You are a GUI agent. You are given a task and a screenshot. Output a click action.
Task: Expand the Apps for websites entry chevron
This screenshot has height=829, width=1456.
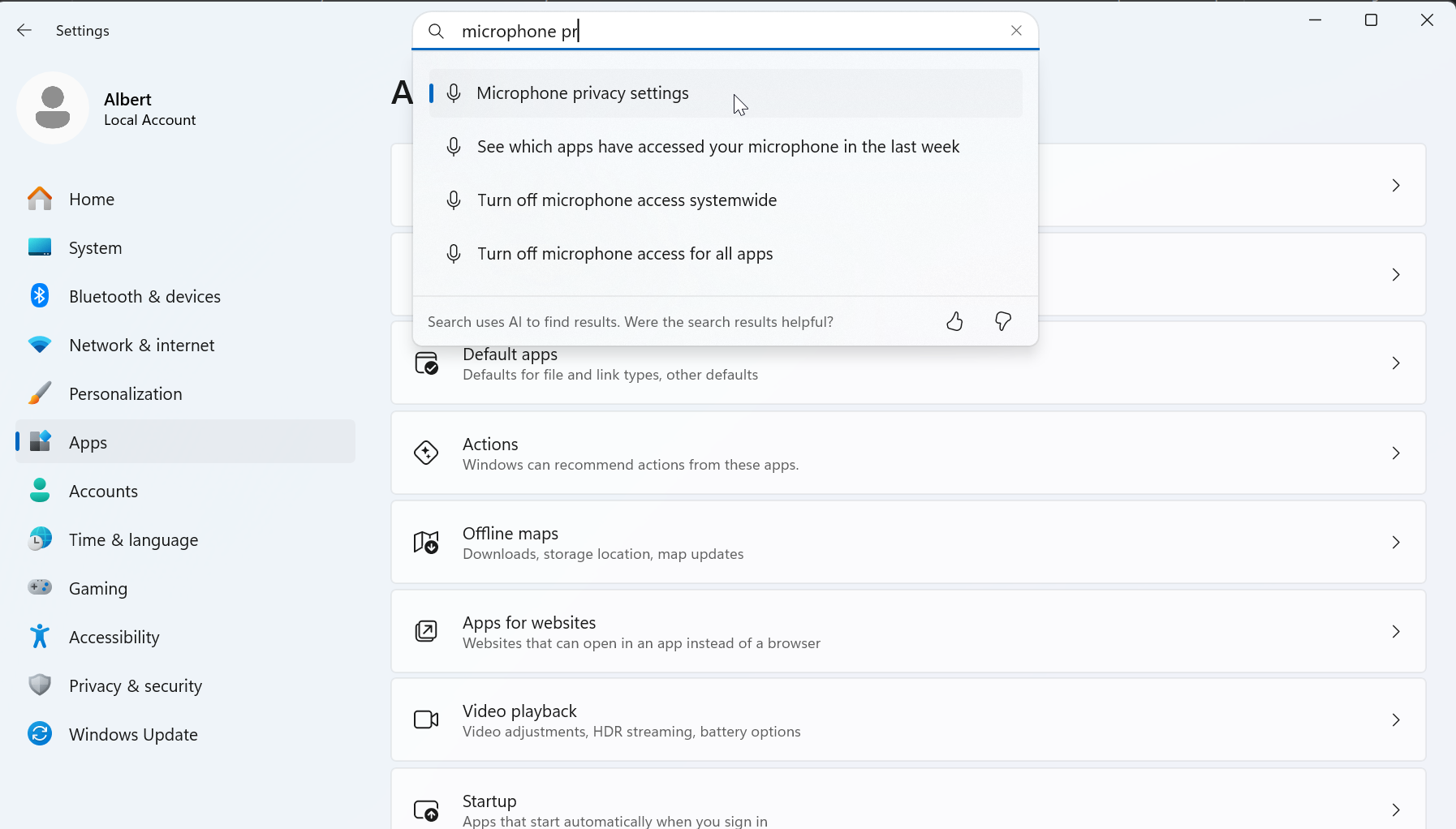[x=1396, y=631]
